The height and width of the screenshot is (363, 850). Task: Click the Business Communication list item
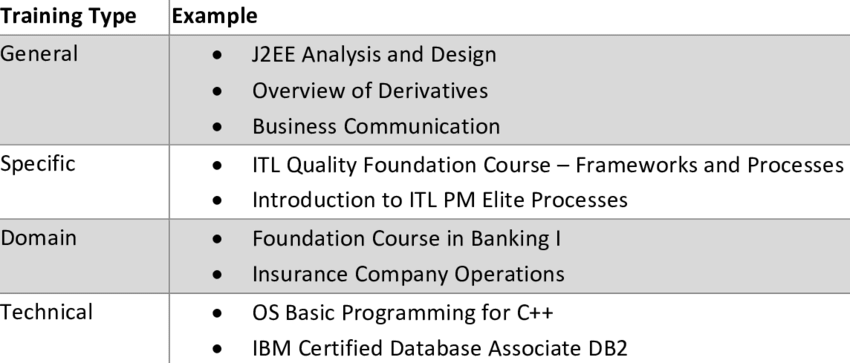coord(376,126)
